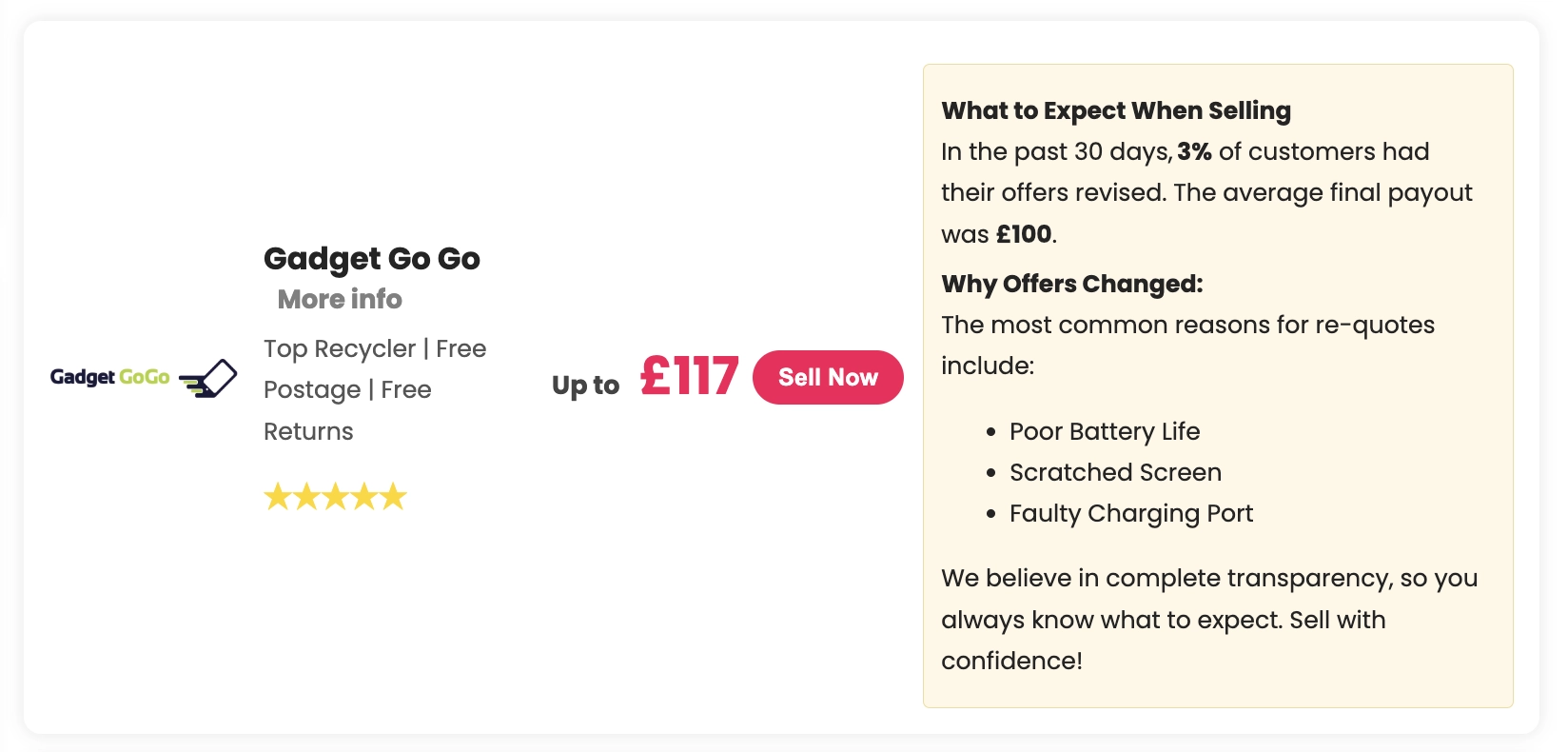Click the bold £100 average payout
Screen dimensions: 1568x752
pyautogui.click(x=1024, y=234)
